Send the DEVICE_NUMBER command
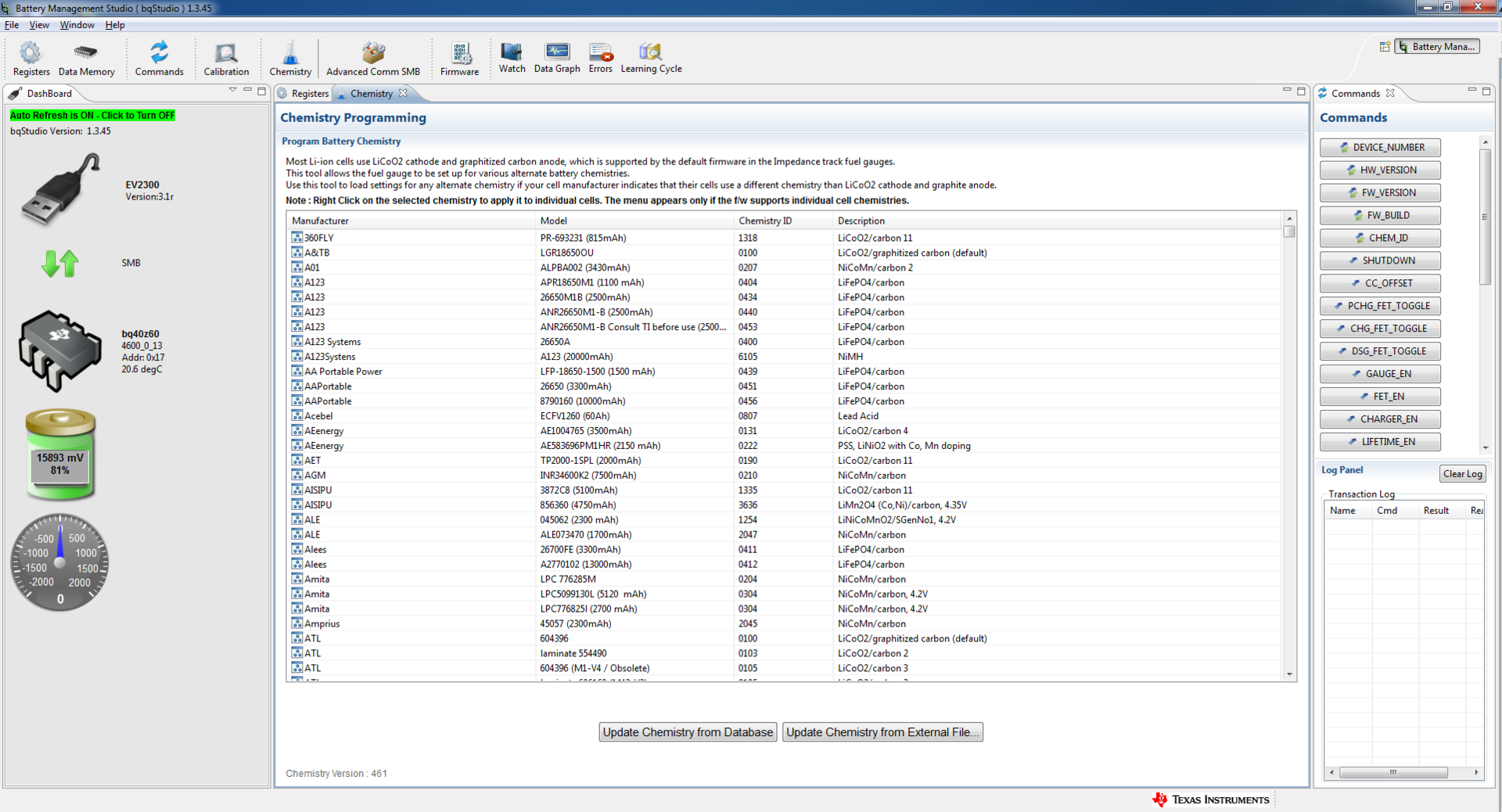 (1380, 147)
